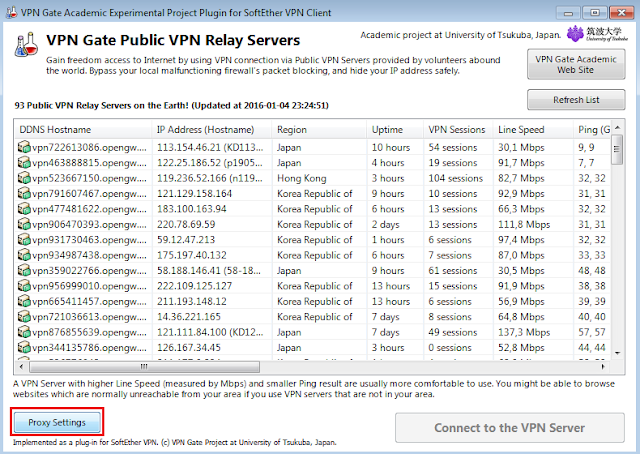Select IP address 183.100.163.94

point(191,209)
